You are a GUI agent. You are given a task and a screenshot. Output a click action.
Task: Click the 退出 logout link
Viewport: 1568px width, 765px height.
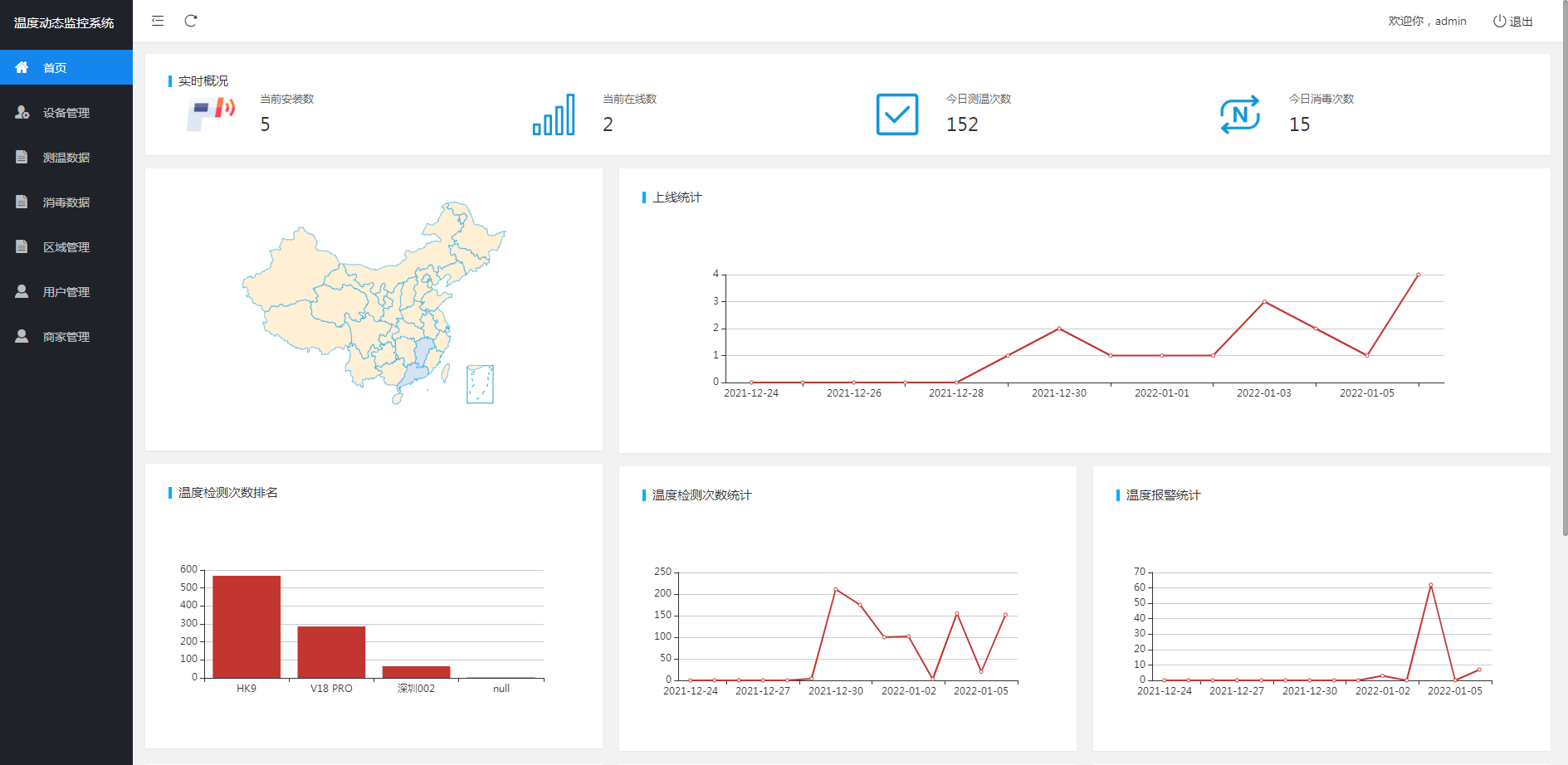[x=1521, y=22]
